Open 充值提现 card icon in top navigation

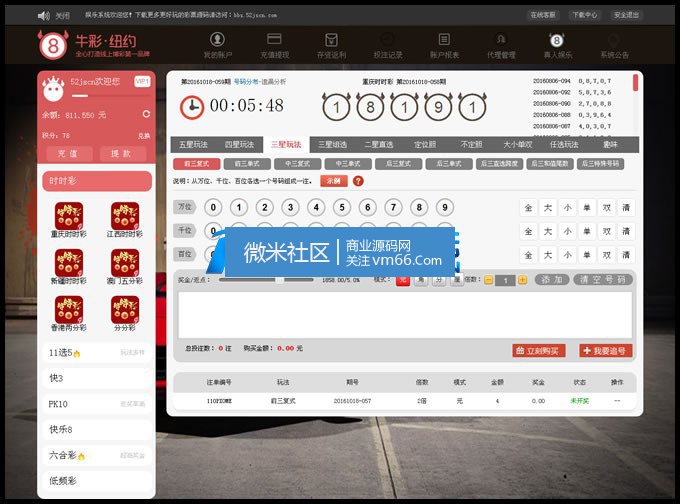(274, 39)
